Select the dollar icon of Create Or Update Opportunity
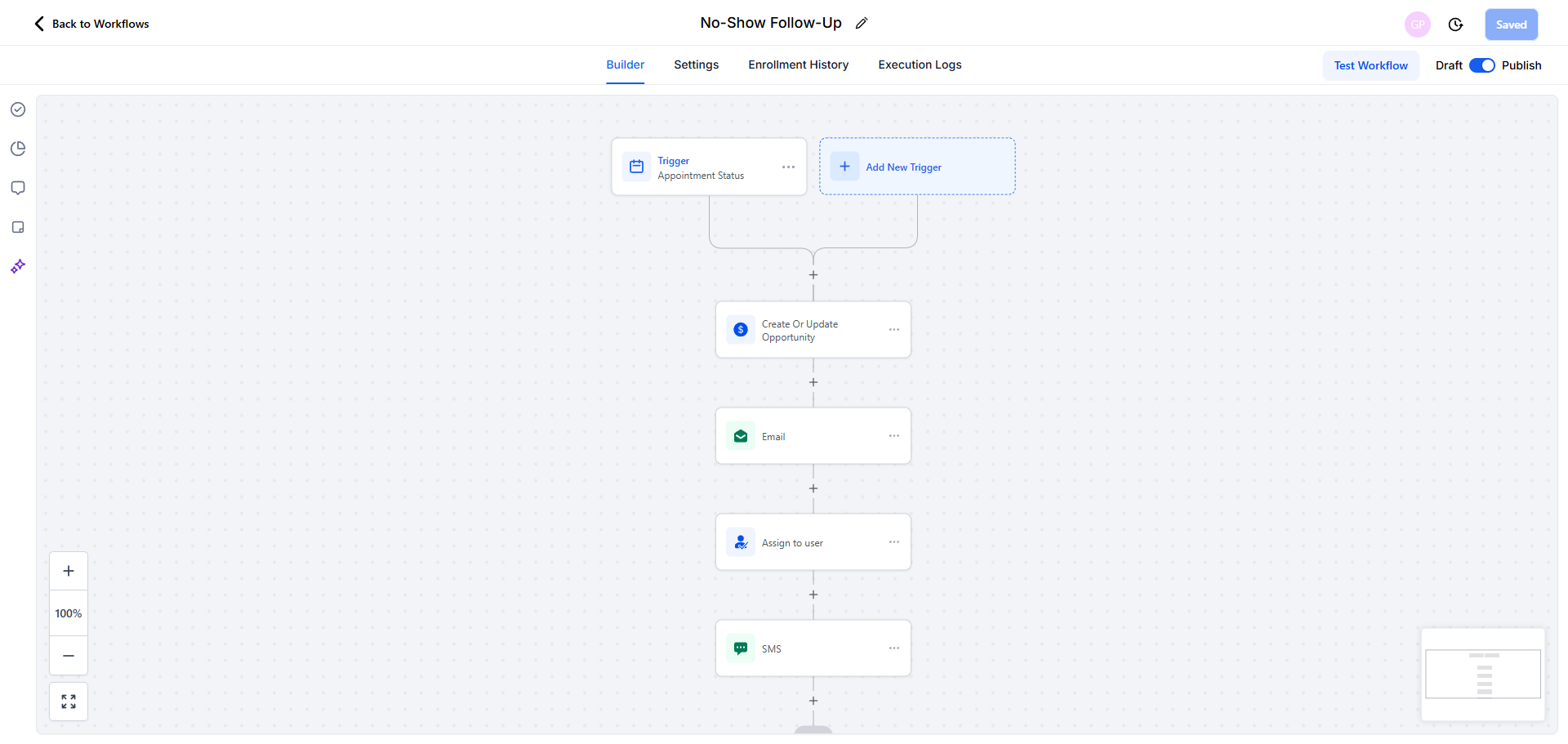1568x744 pixels. click(x=741, y=330)
